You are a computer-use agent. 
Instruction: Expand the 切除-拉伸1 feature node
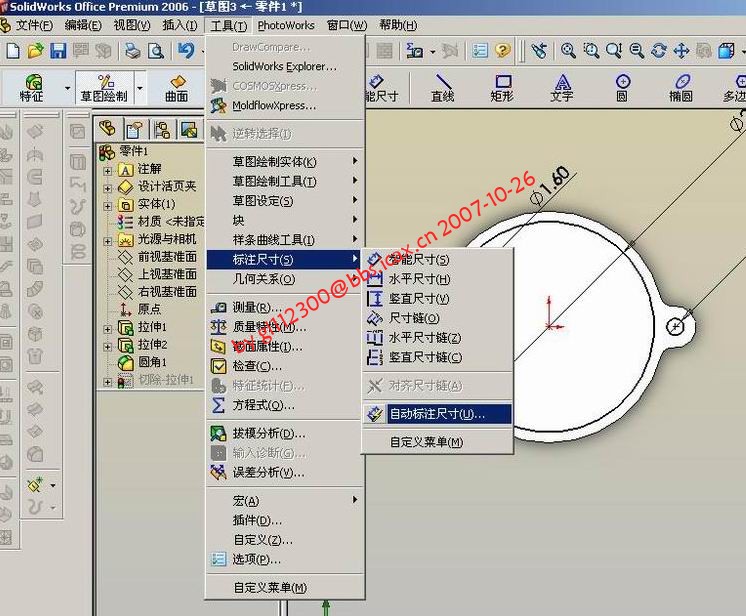[x=108, y=382]
